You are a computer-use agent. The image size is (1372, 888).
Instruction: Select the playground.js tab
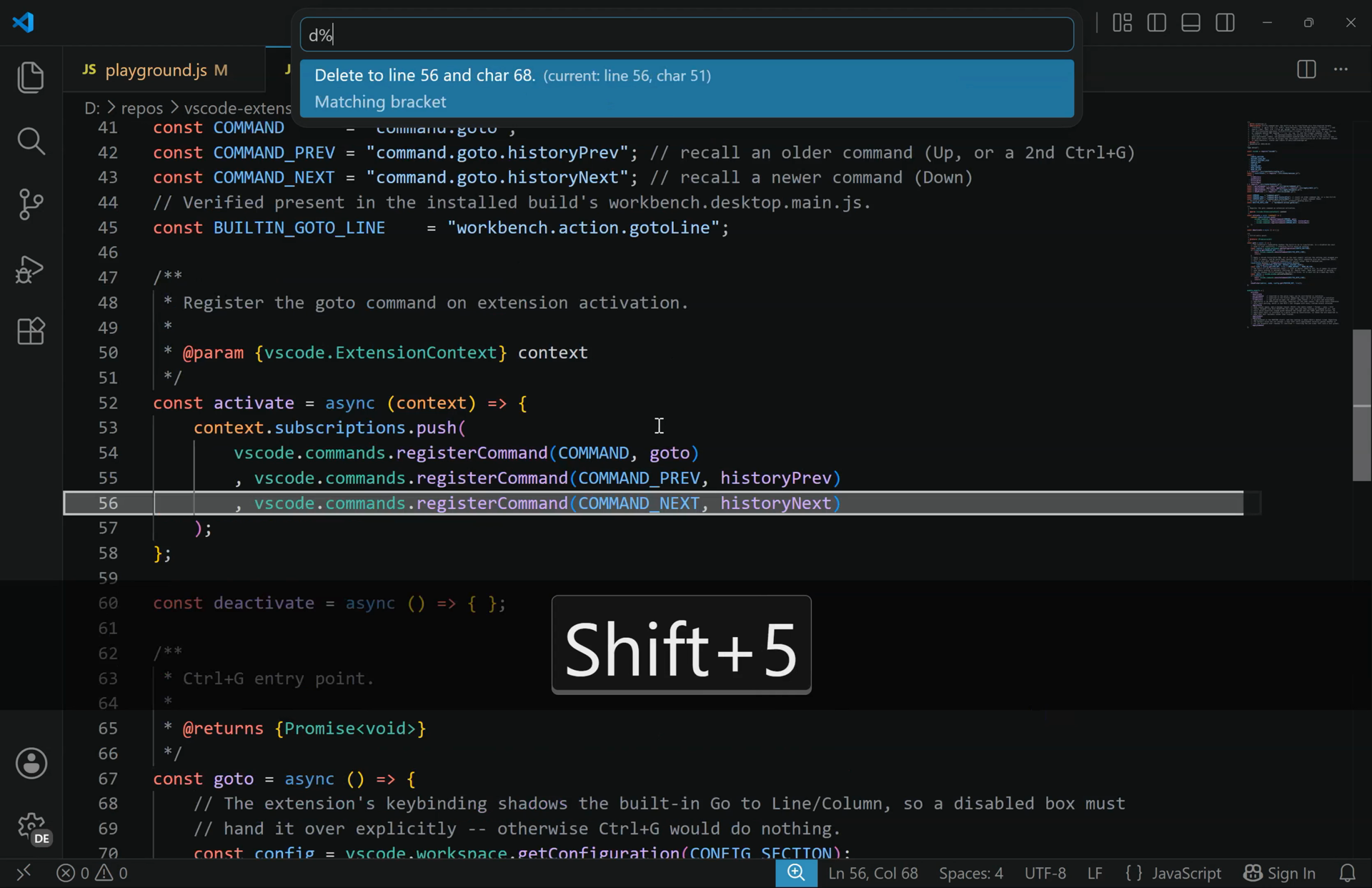(x=164, y=70)
